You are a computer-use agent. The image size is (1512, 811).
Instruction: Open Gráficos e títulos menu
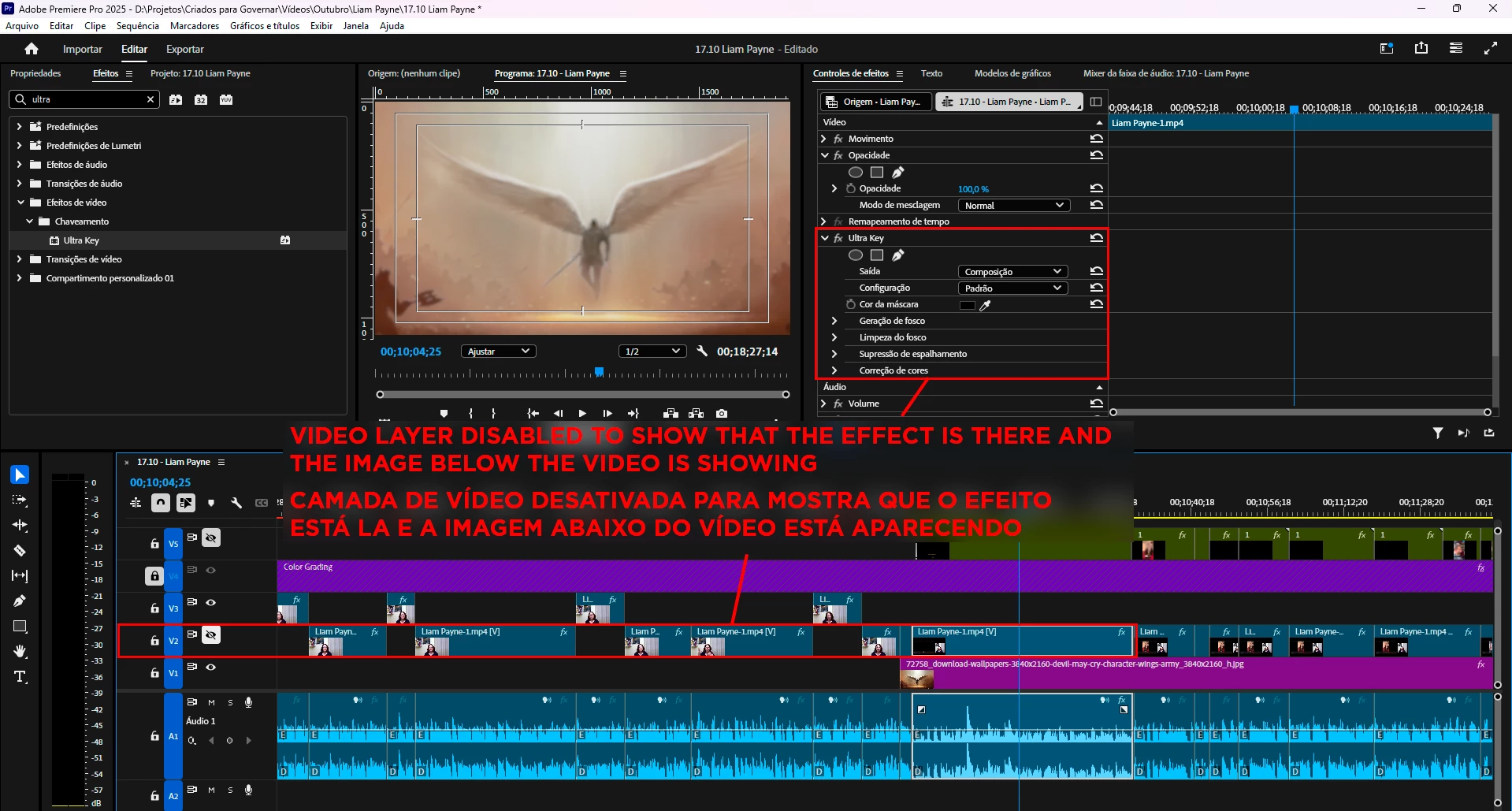click(265, 26)
